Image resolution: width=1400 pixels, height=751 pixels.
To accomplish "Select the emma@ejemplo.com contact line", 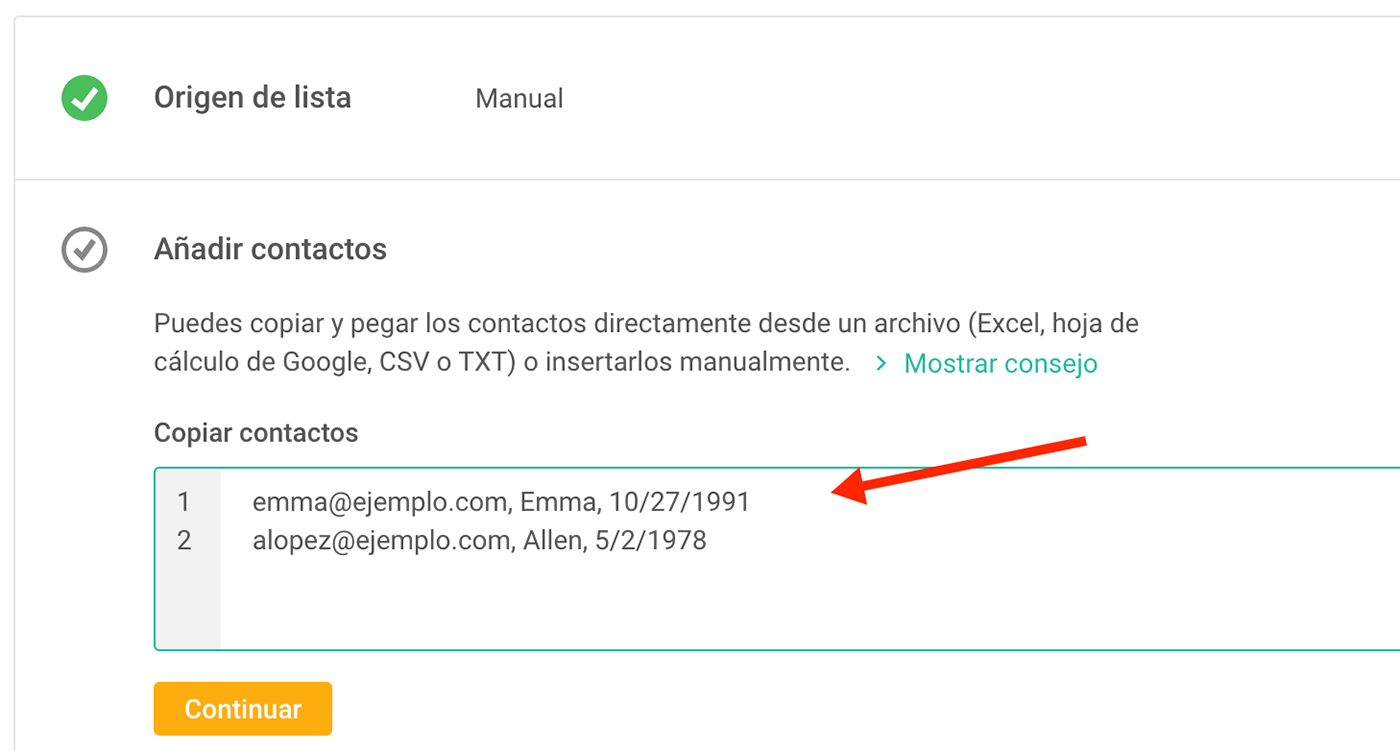I will coord(501,501).
